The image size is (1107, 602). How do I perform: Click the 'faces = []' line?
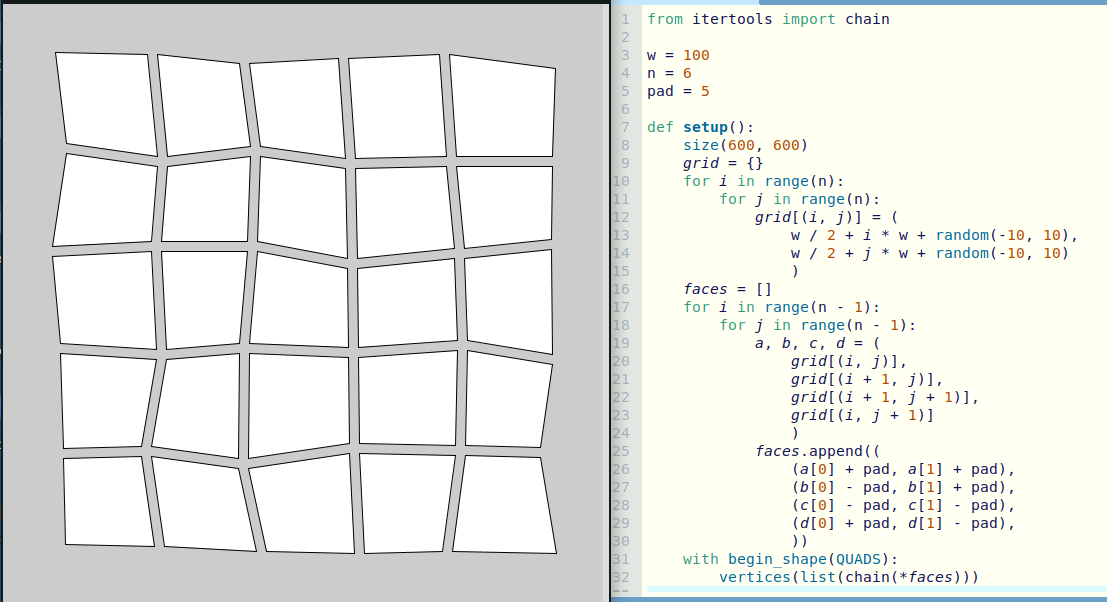coord(727,289)
